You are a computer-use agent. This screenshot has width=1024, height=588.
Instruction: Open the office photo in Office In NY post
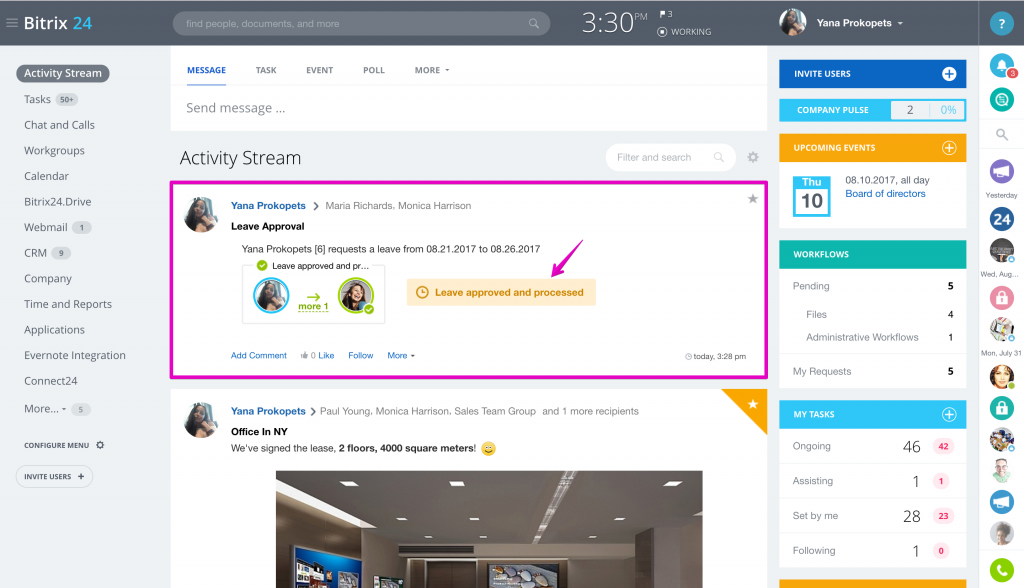489,529
